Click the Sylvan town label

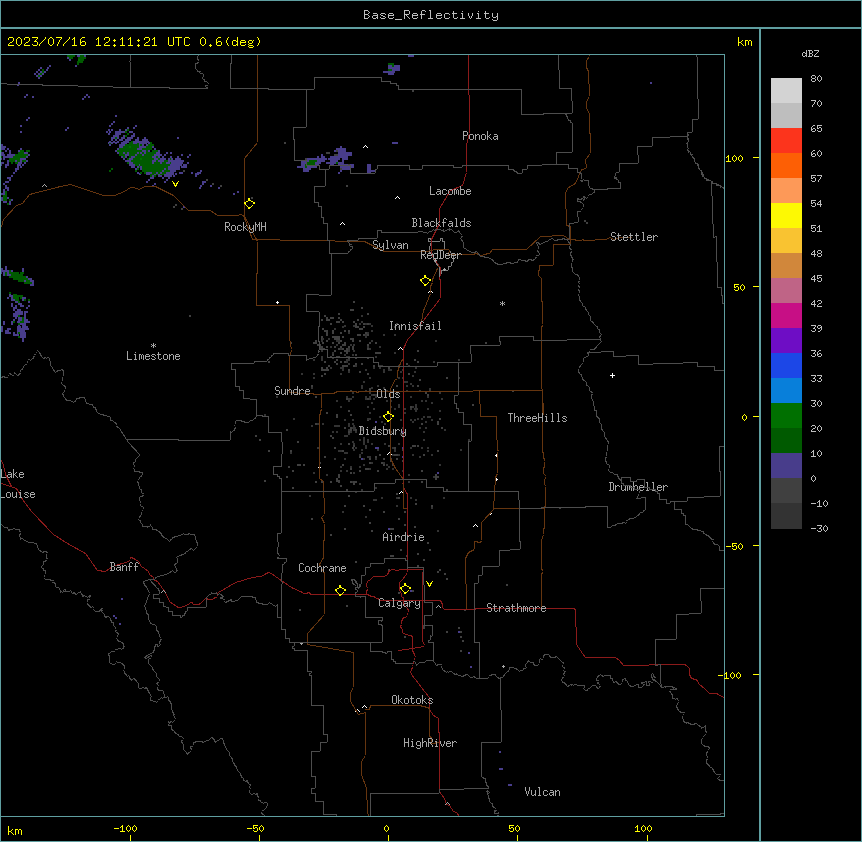coord(390,245)
